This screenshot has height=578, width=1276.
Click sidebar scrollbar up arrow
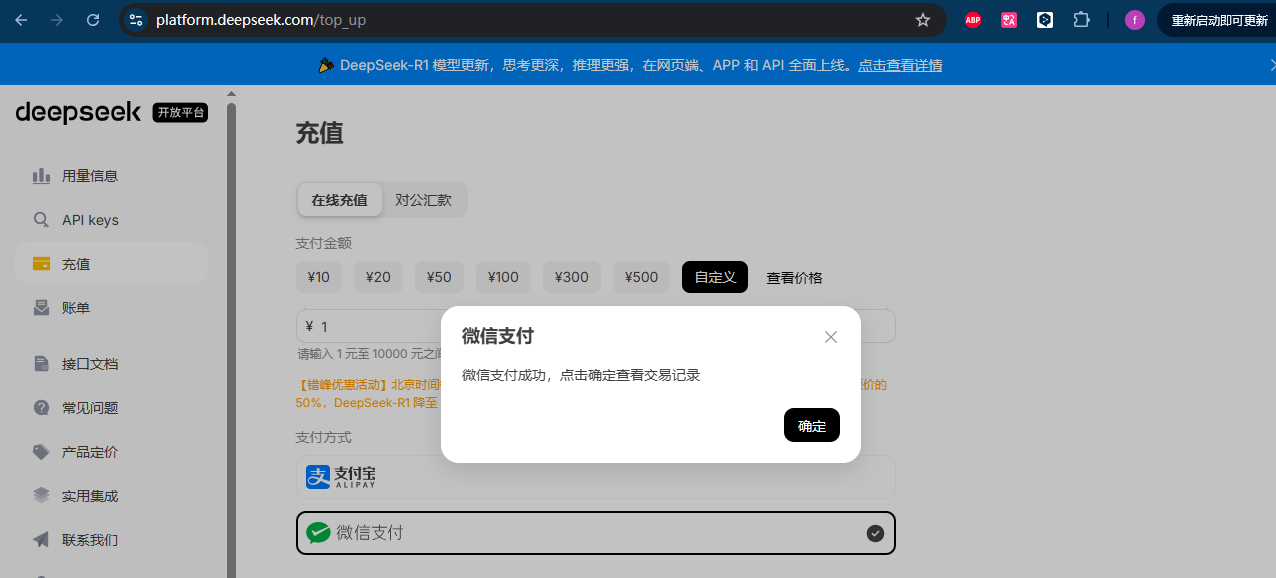click(x=232, y=93)
